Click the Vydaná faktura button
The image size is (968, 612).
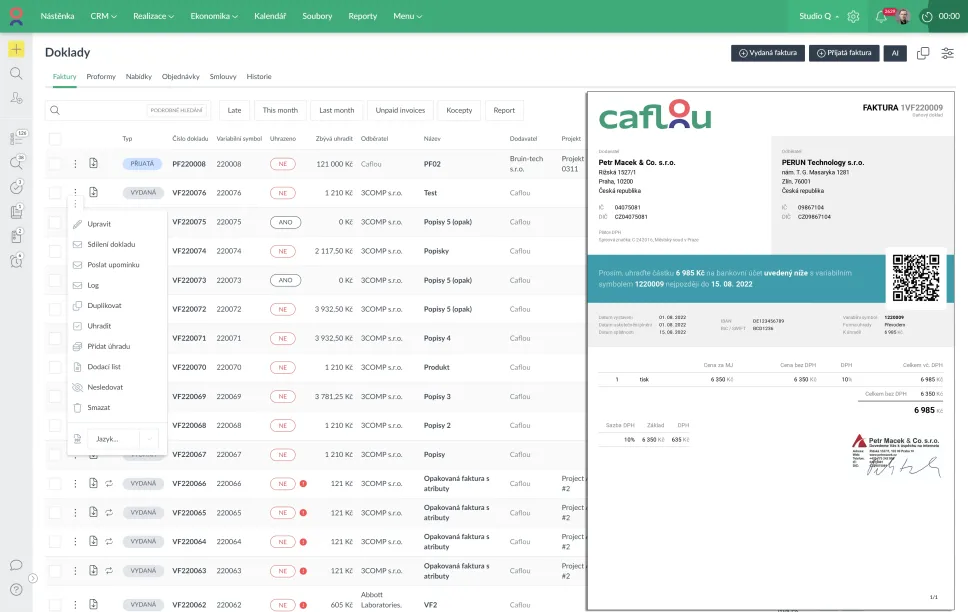(x=767, y=53)
